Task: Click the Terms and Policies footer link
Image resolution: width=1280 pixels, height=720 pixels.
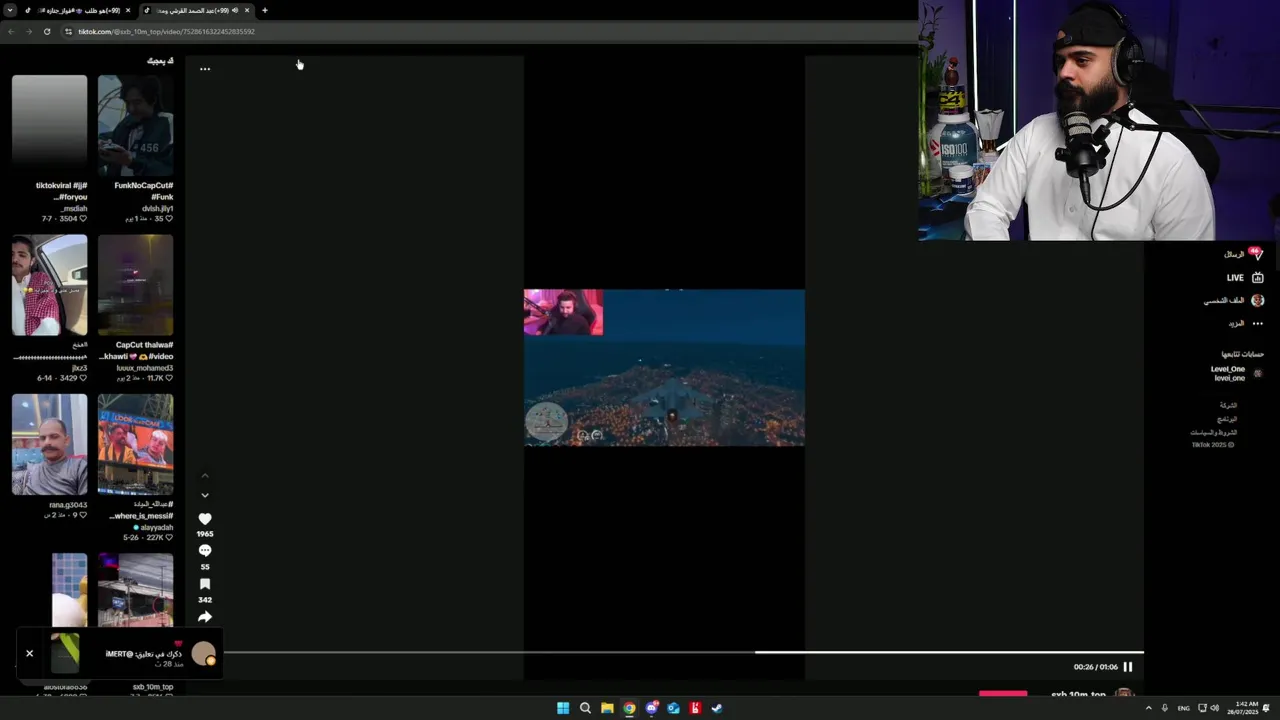Action: (1213, 432)
